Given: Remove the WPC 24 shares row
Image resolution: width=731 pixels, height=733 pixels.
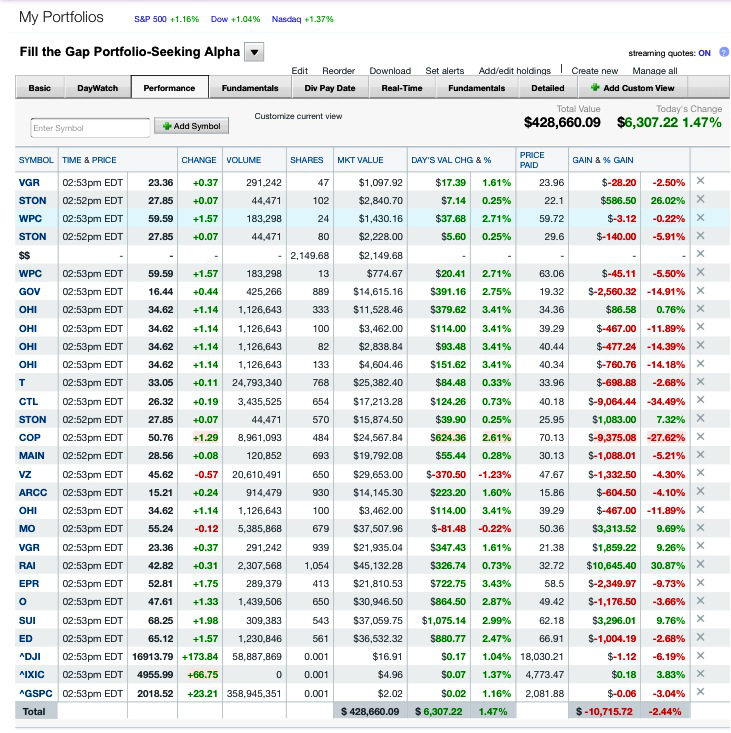Looking at the screenshot, I should coord(700,218).
